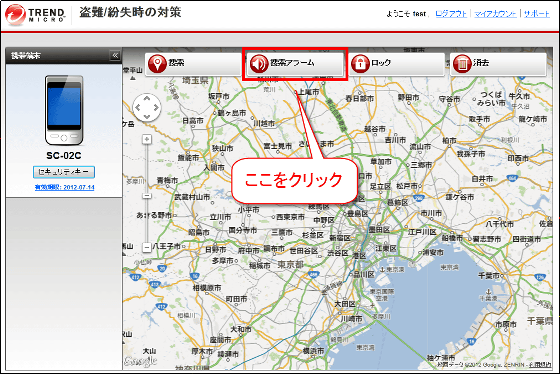Screen dimensions: 560x374
Task: Click the セキュリティキー button
Action: pyautogui.click(x=64, y=172)
